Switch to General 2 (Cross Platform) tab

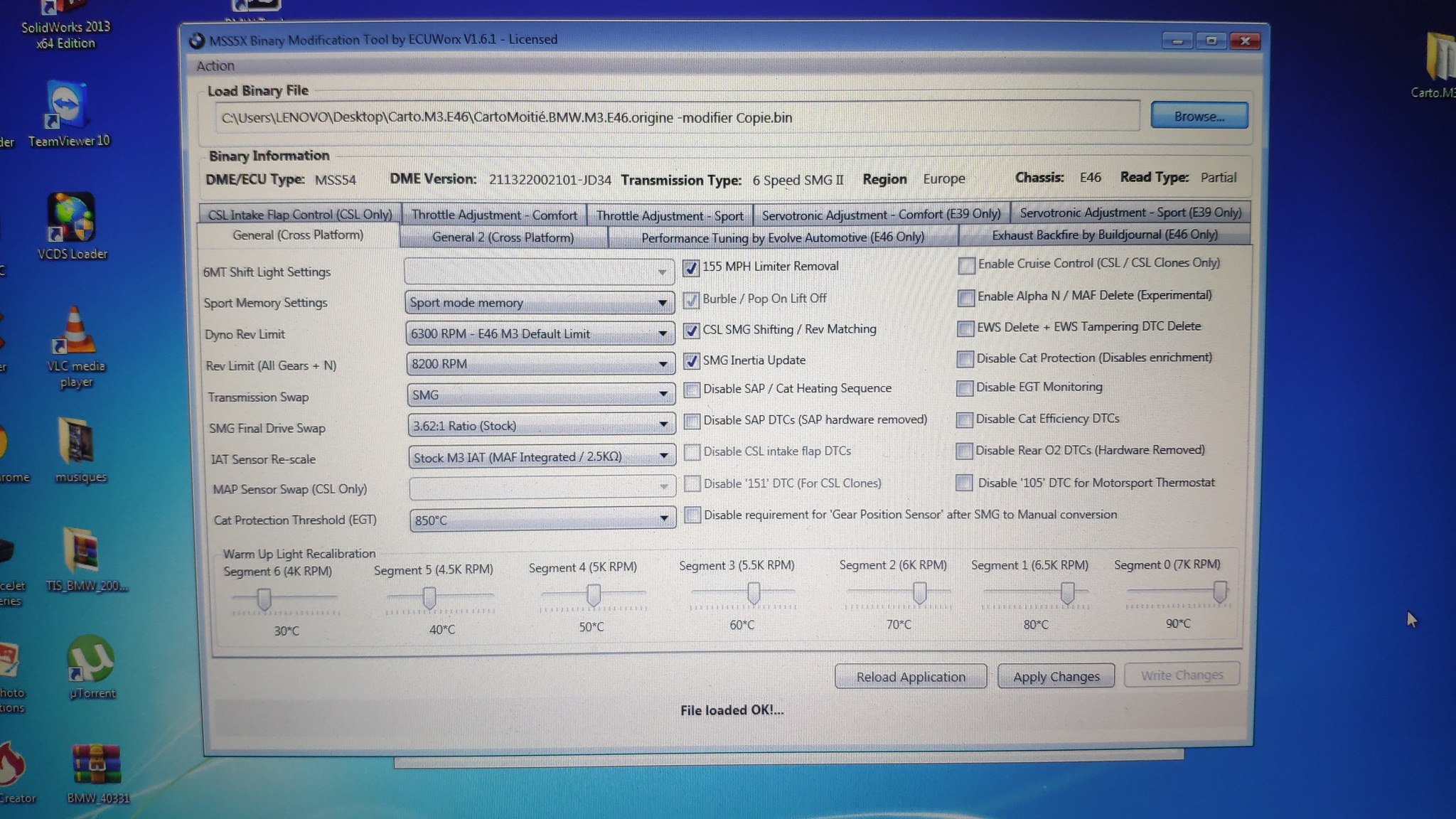click(503, 237)
